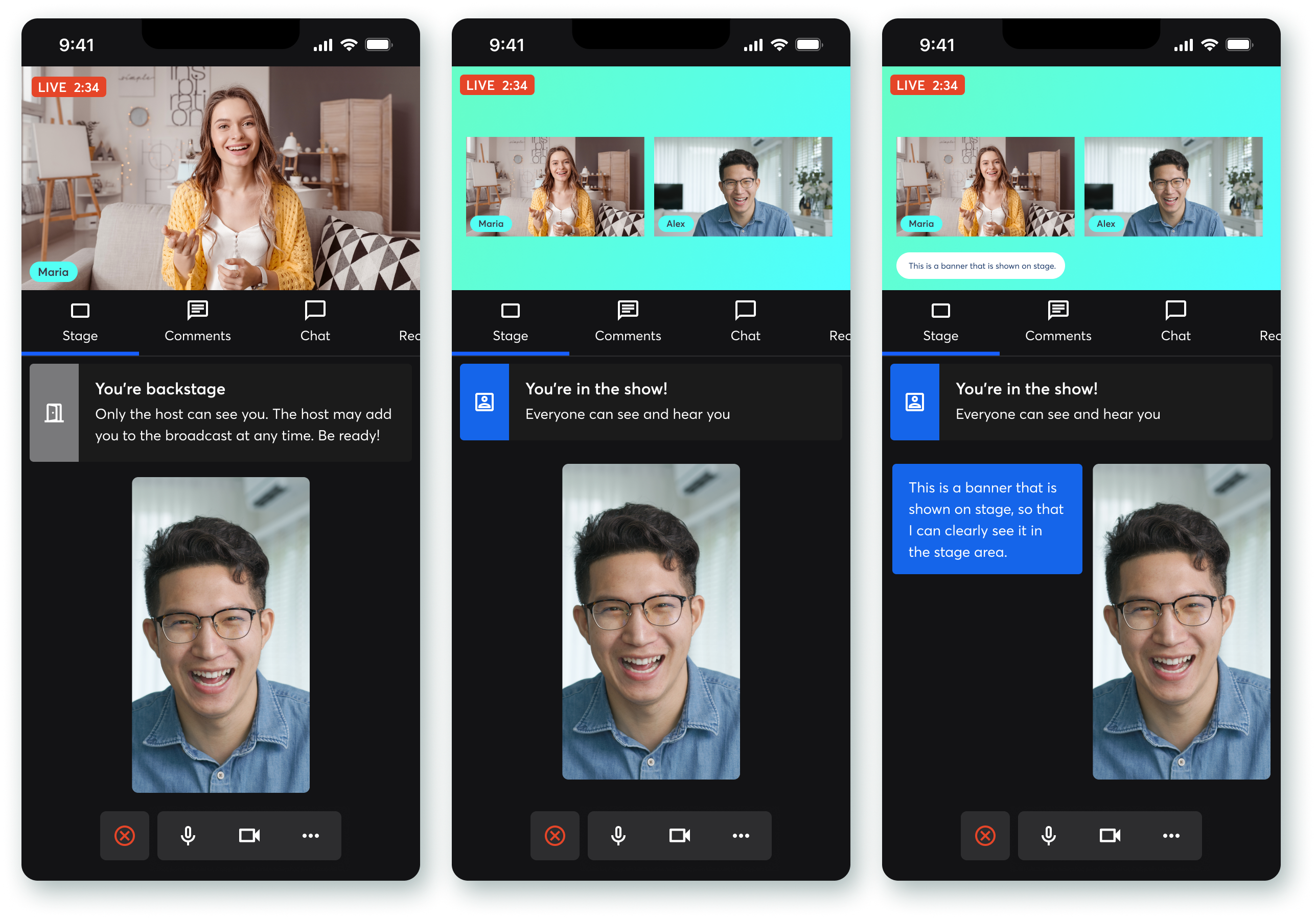
Task: Tap the red leave button on backstage screen
Action: coord(124,835)
